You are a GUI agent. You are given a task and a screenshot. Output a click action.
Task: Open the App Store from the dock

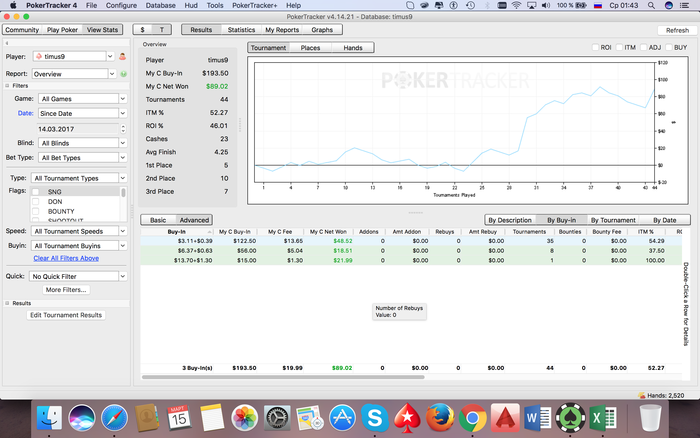(342, 418)
